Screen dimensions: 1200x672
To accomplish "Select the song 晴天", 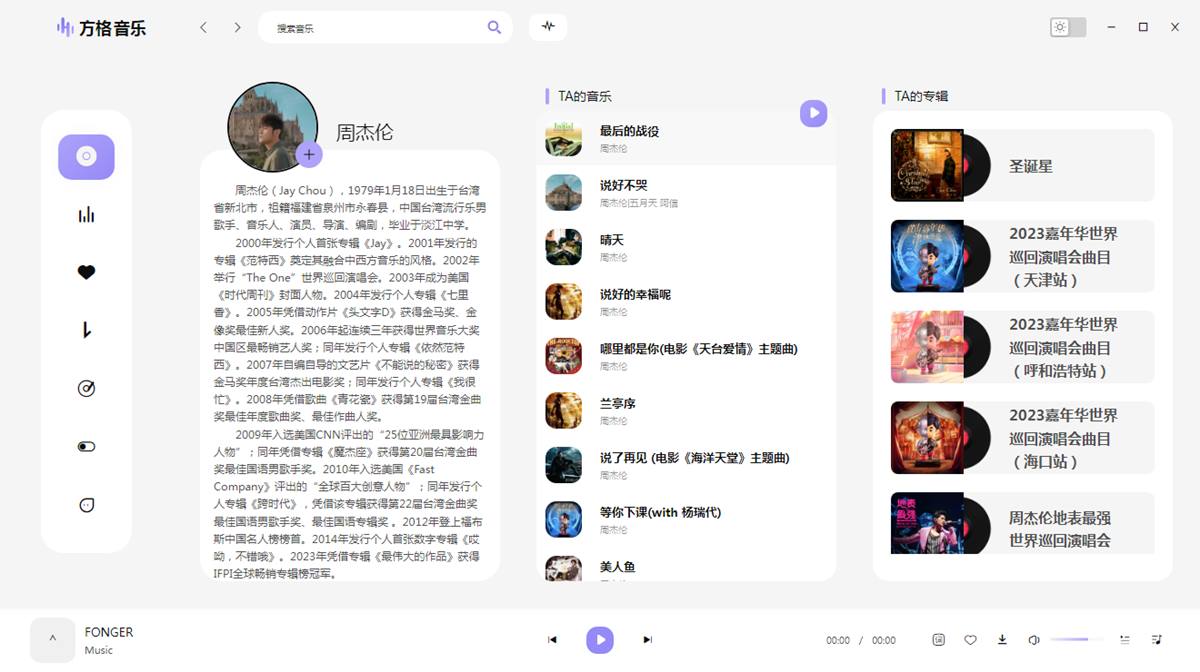I will coord(612,240).
